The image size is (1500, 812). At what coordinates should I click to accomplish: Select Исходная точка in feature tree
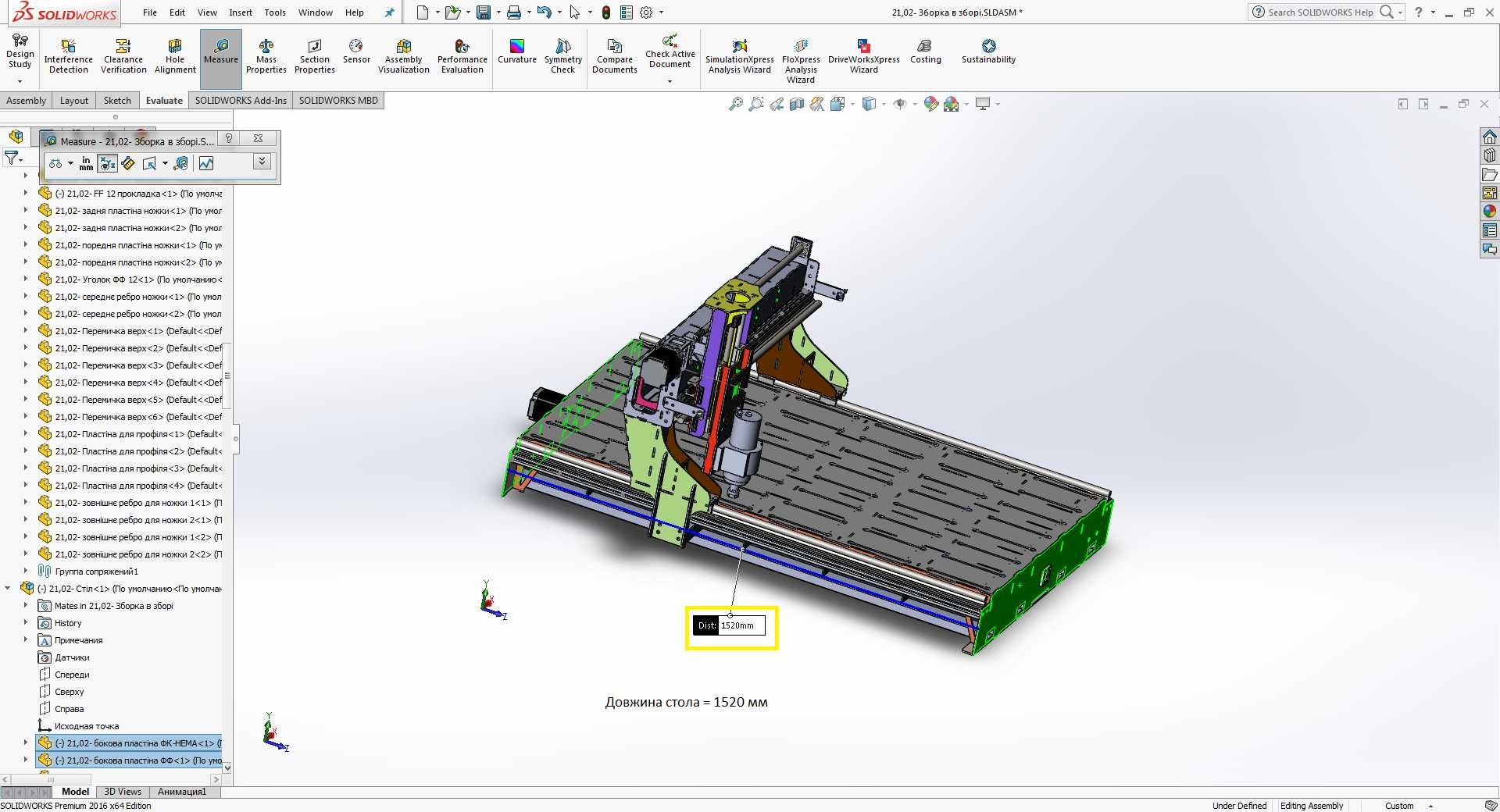click(x=86, y=726)
